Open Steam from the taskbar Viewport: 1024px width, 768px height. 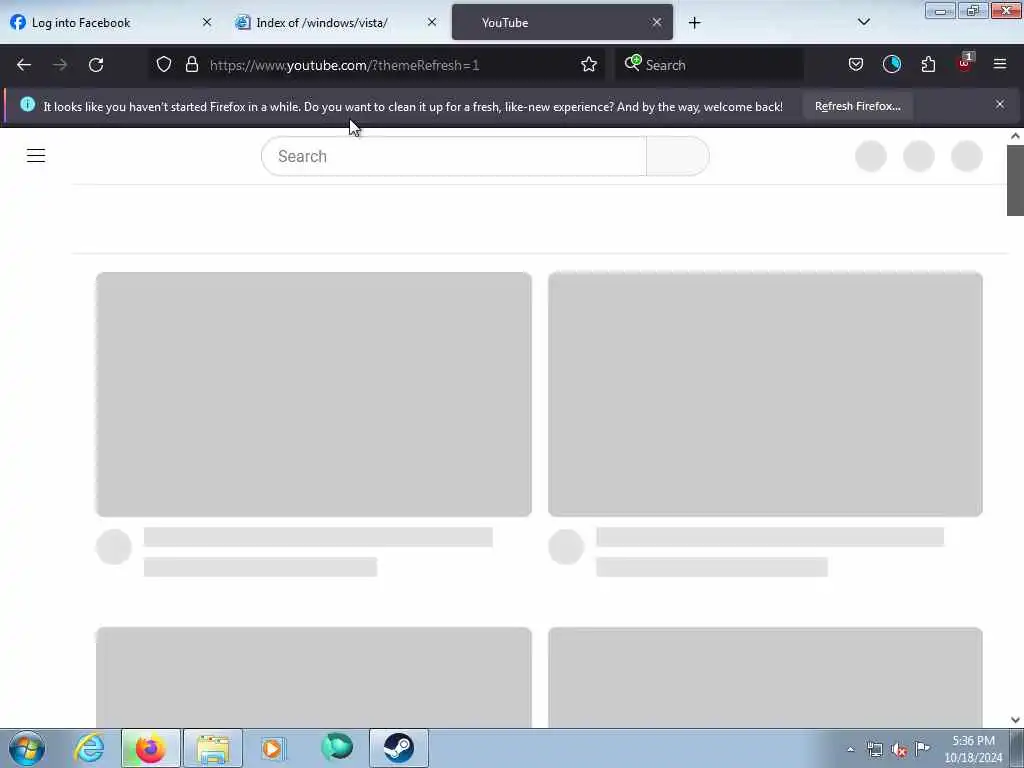[x=399, y=748]
